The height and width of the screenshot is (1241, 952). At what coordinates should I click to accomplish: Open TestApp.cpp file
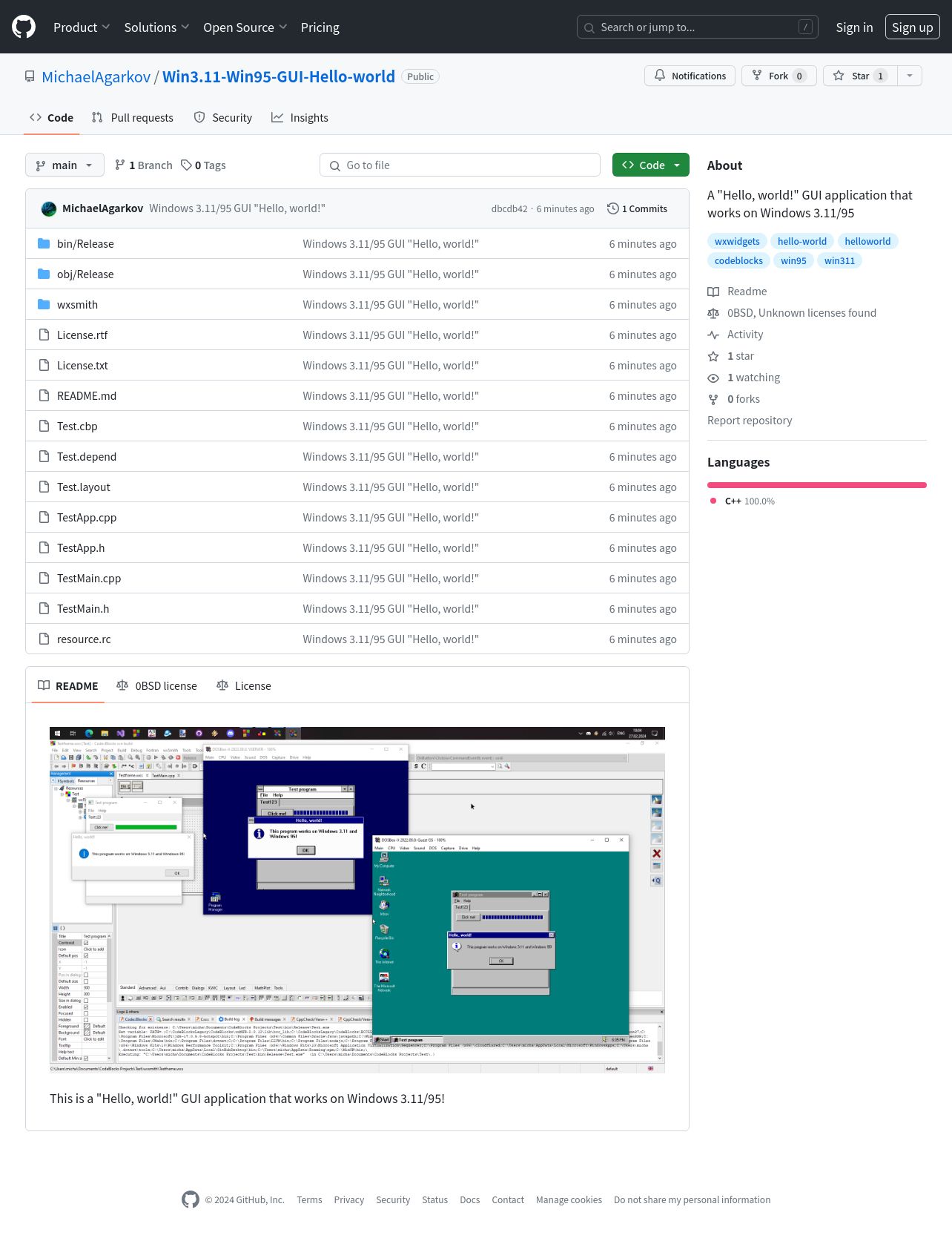tap(87, 517)
